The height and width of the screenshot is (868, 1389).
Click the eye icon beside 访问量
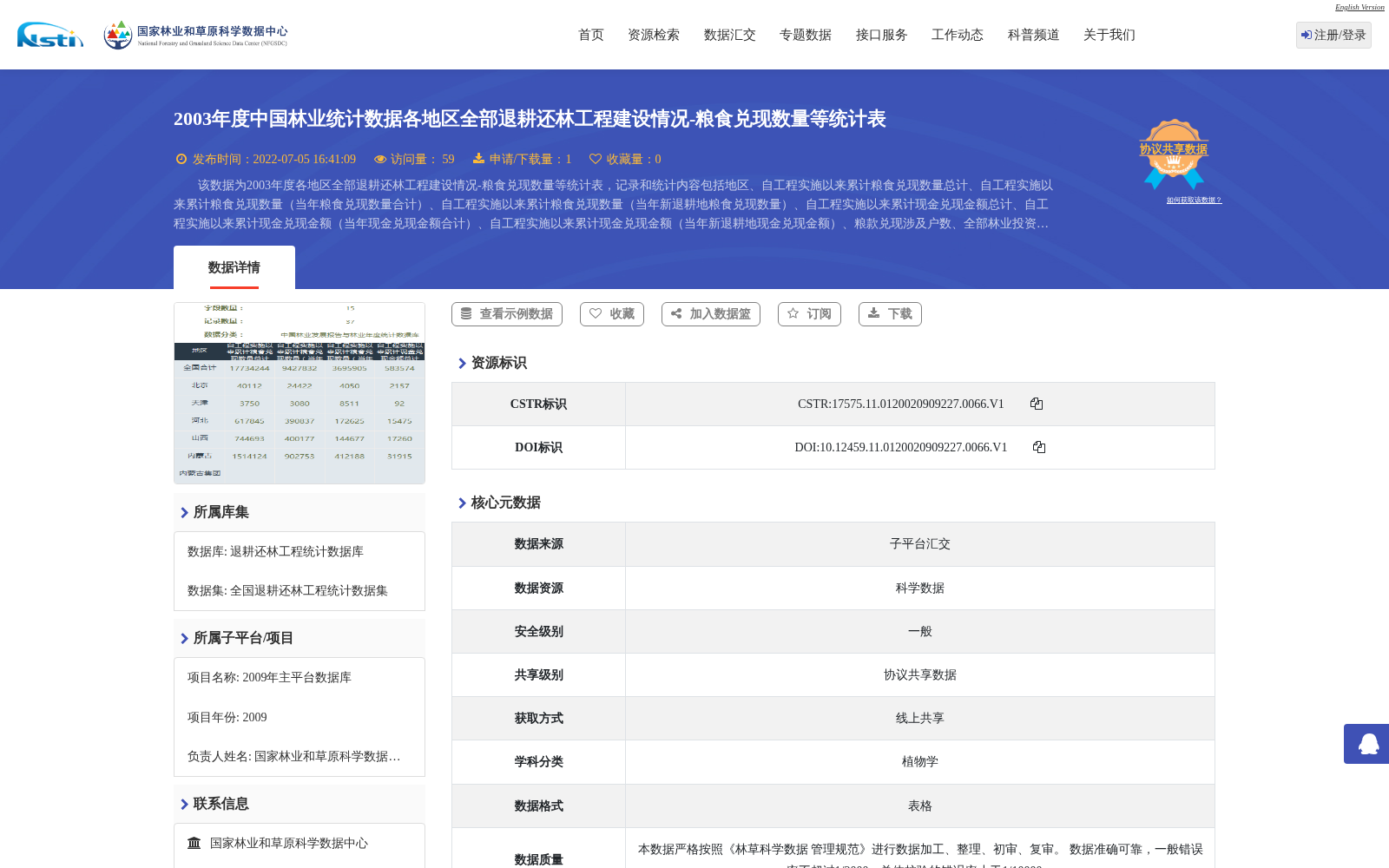coord(380,159)
